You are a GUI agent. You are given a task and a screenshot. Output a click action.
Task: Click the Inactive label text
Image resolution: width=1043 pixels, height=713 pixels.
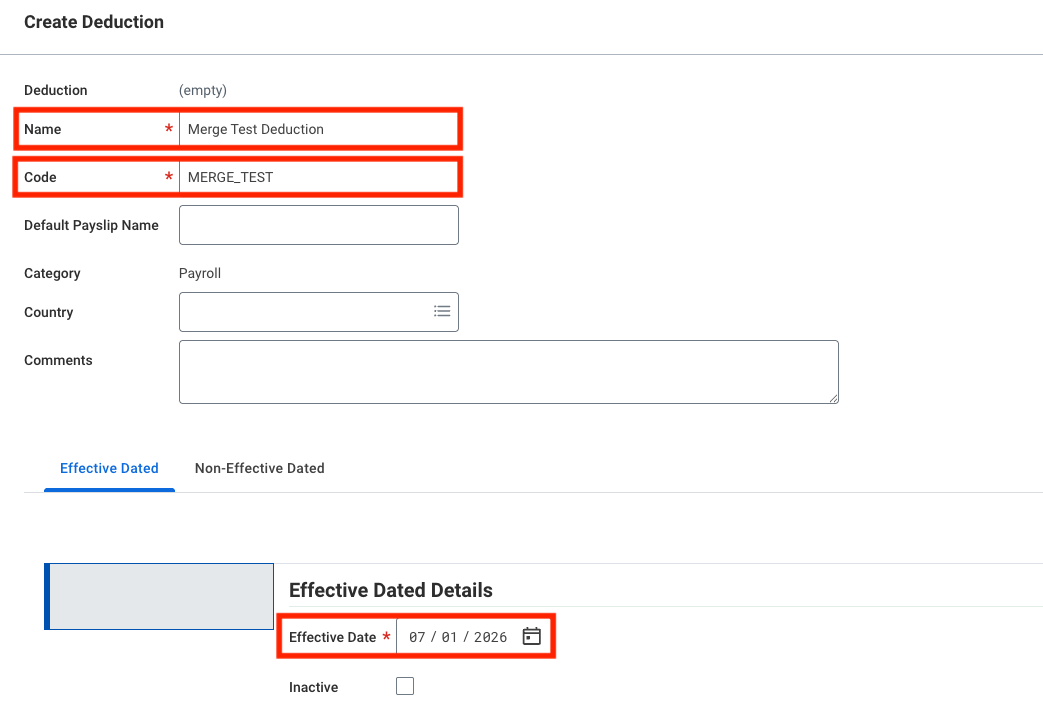coord(313,687)
